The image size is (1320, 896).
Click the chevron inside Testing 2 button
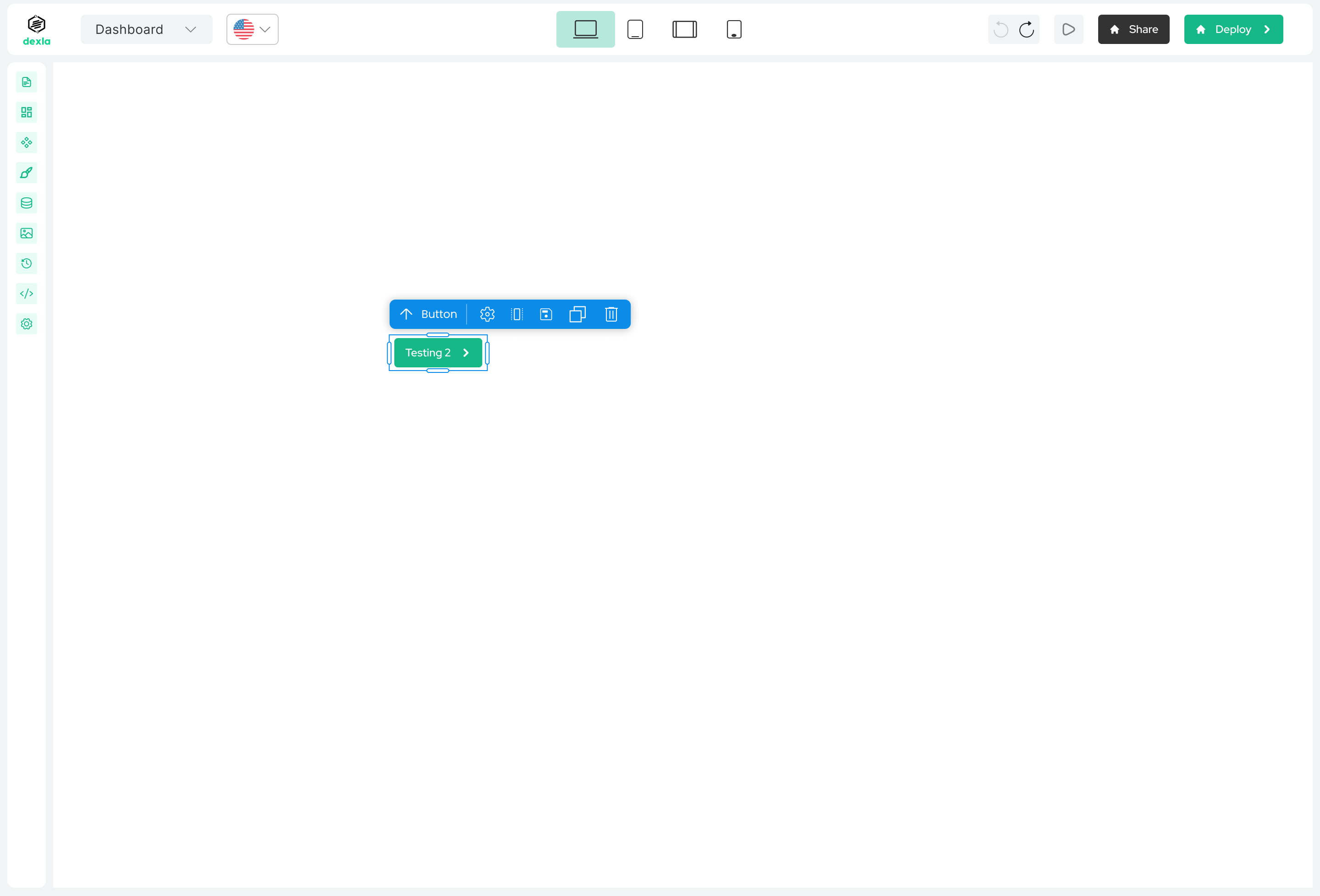pyautogui.click(x=466, y=353)
